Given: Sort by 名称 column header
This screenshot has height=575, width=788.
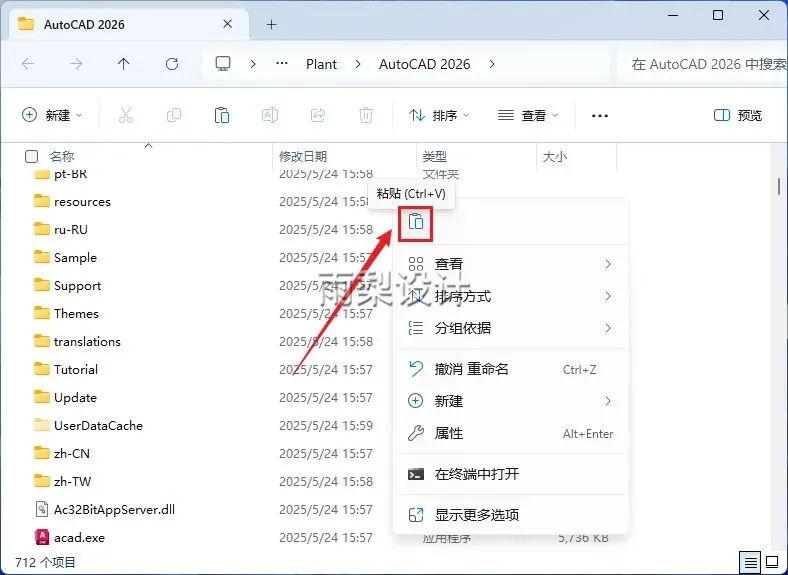Looking at the screenshot, I should click(62, 156).
